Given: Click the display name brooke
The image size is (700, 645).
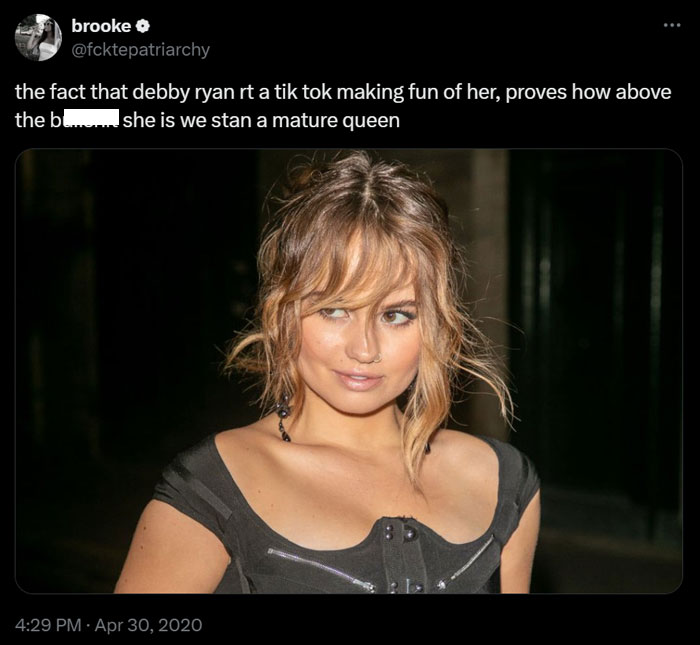Looking at the screenshot, I should (101, 26).
